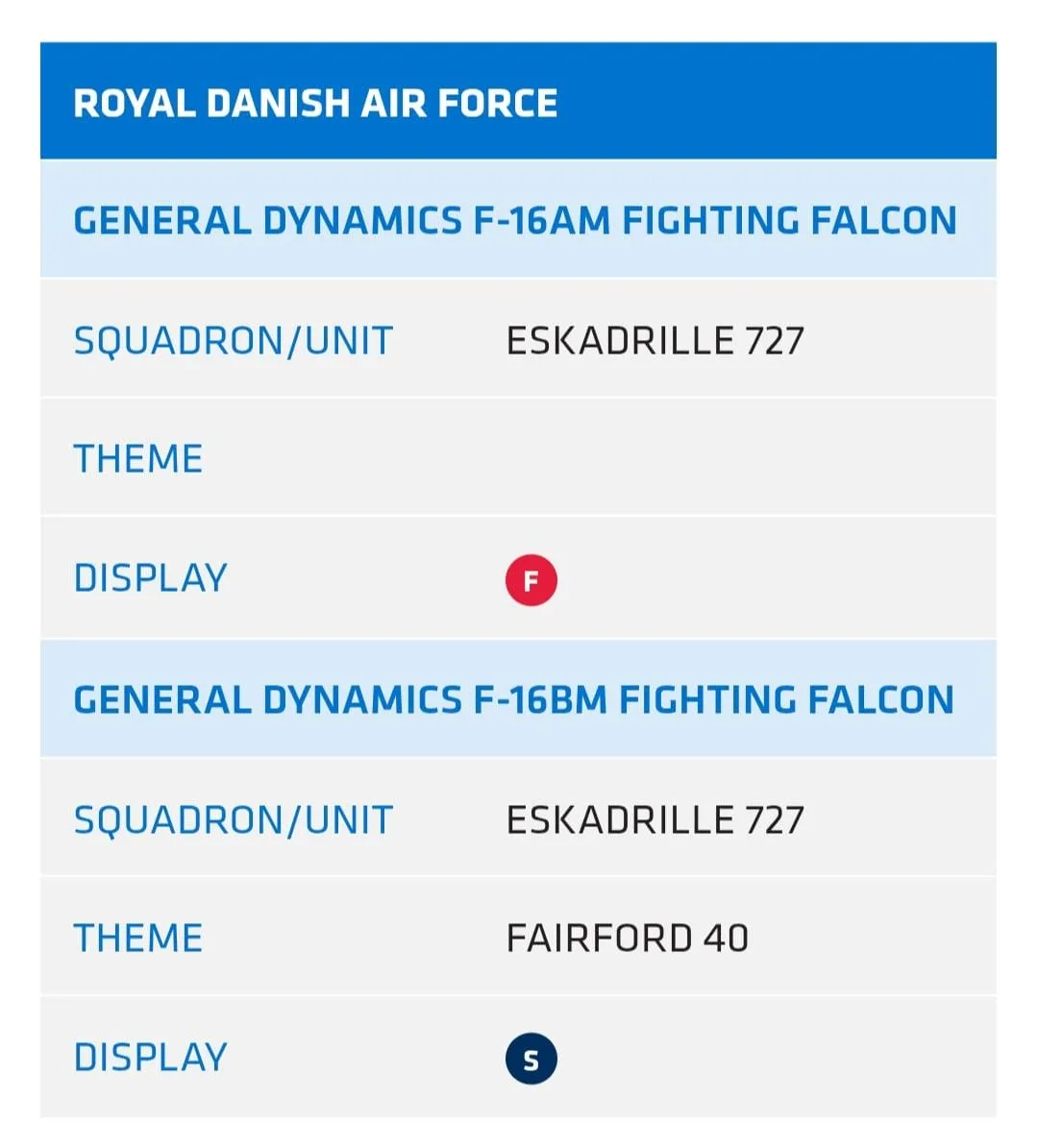Click Eskadrille 727 under F-16BM

(655, 820)
